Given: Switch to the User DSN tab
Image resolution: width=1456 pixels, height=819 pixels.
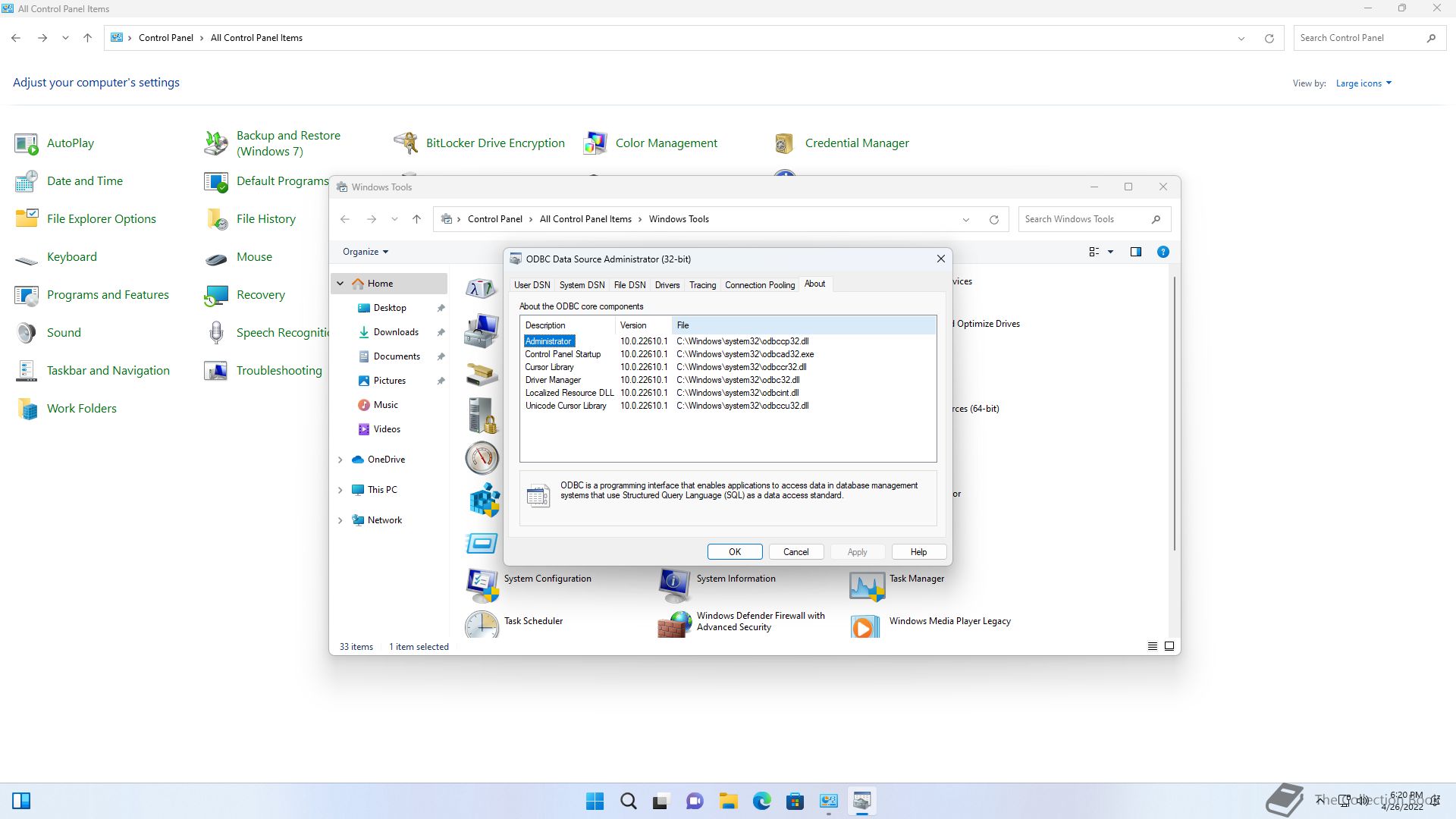Looking at the screenshot, I should point(532,285).
